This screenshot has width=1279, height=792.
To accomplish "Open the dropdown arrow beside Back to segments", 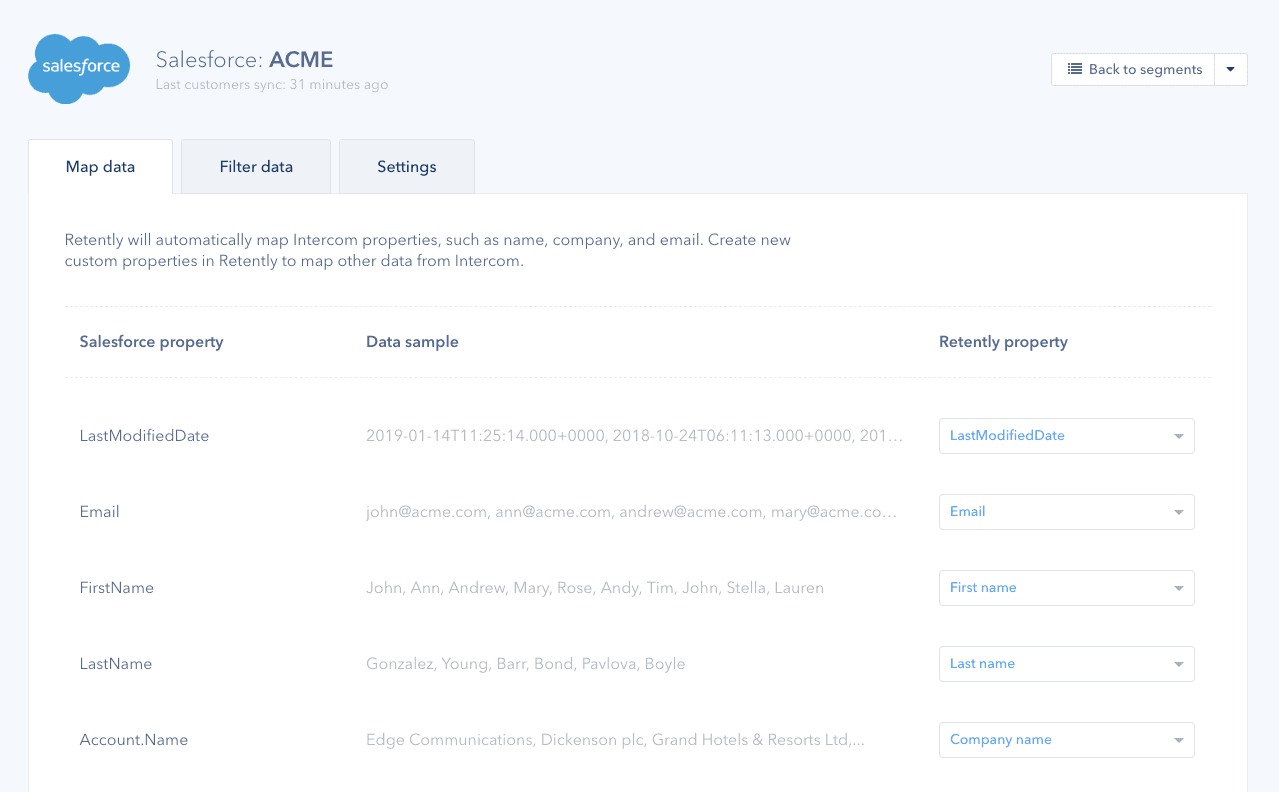I will click(1231, 69).
